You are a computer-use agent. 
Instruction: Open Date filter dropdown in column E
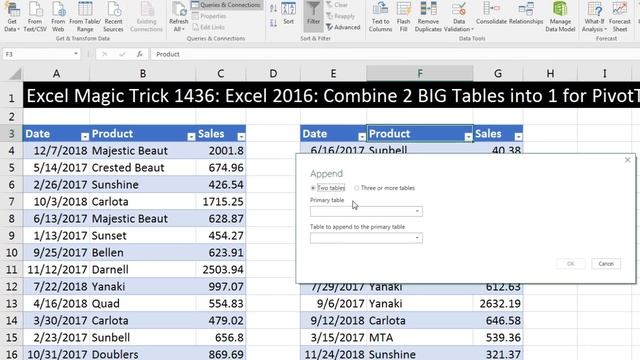tap(362, 137)
